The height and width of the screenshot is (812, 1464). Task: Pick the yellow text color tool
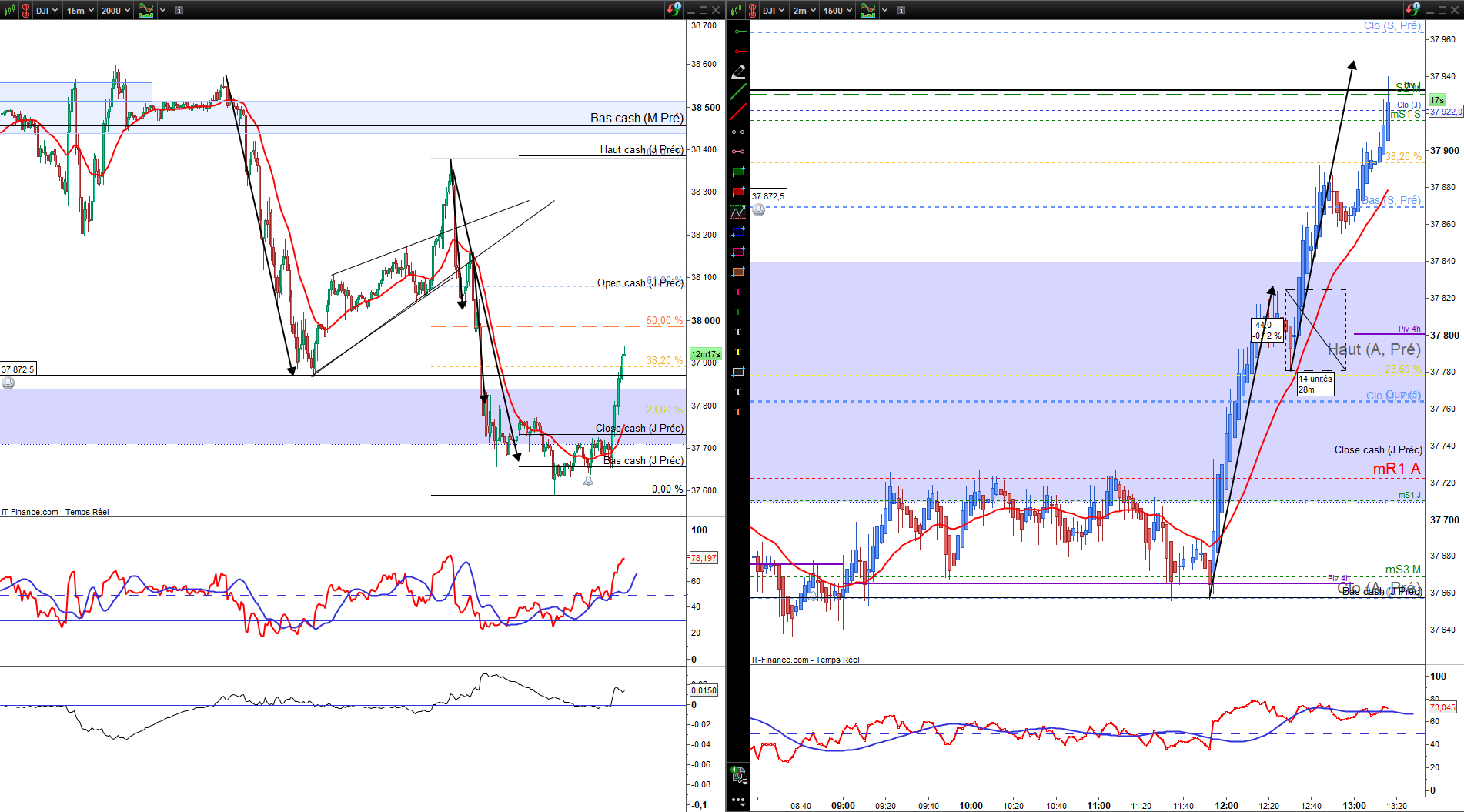738,352
